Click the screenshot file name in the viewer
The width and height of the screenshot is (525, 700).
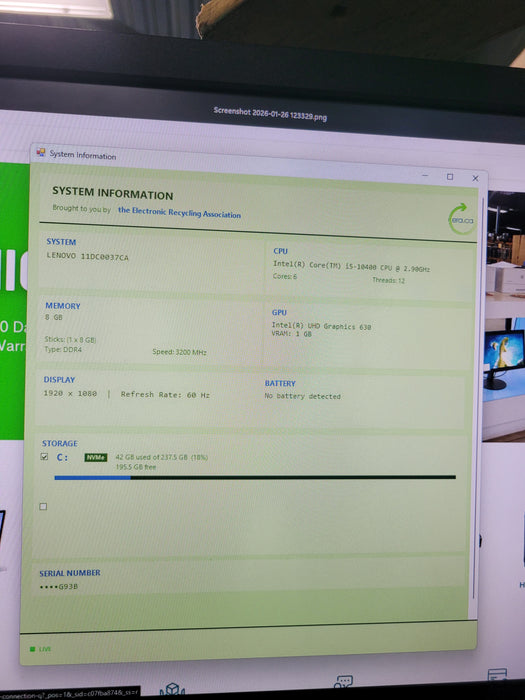pyautogui.click(x=270, y=113)
